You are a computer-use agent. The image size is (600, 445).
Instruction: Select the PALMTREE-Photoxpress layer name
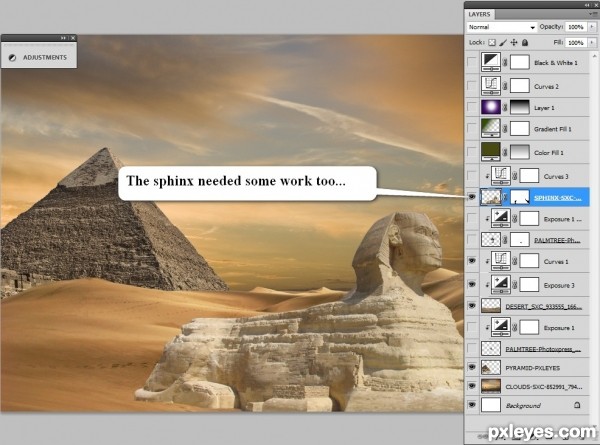[x=543, y=349]
